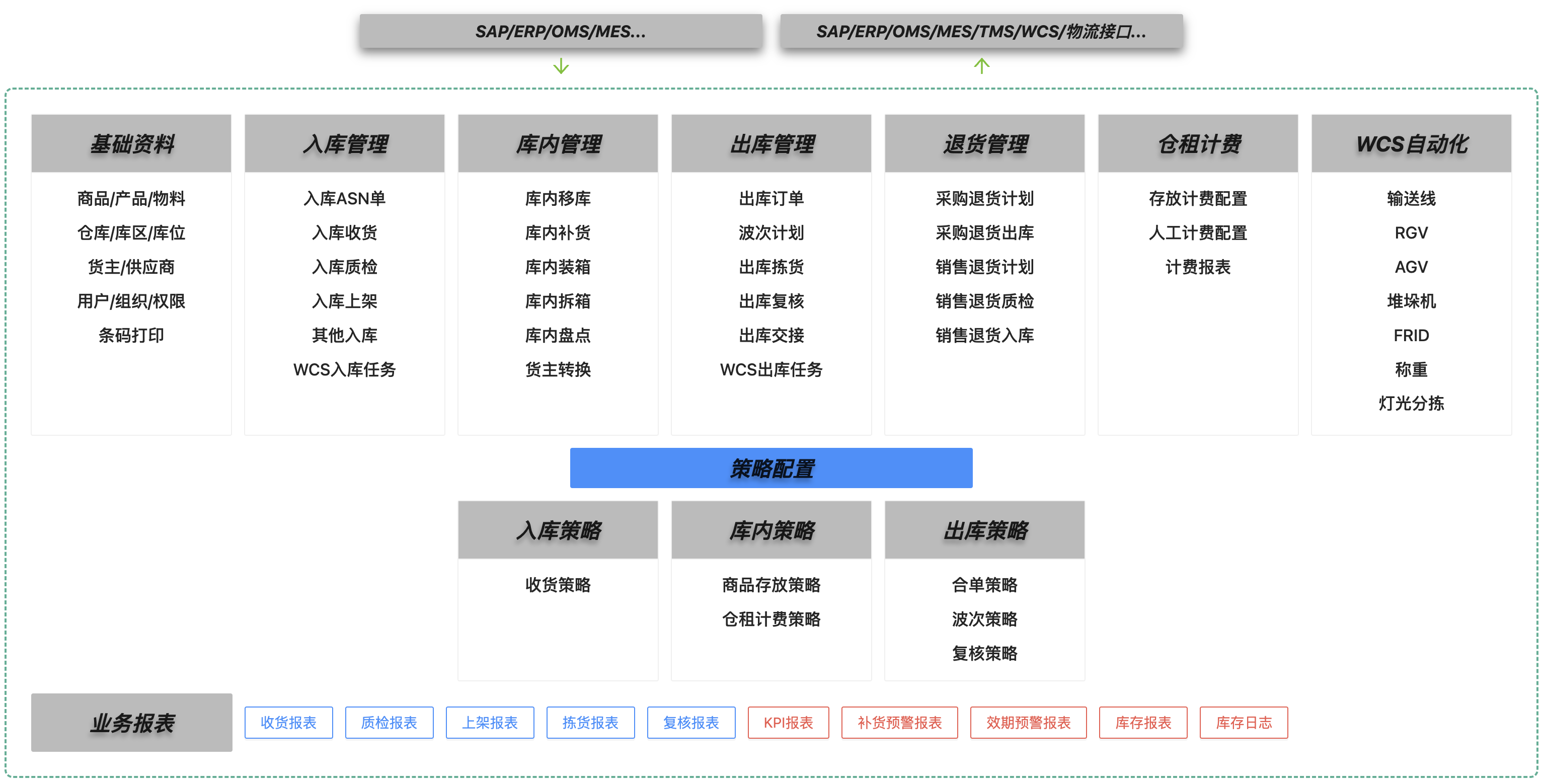1544x784 pixels.
Task: Select the 出库策略 header
Action: pos(985,530)
